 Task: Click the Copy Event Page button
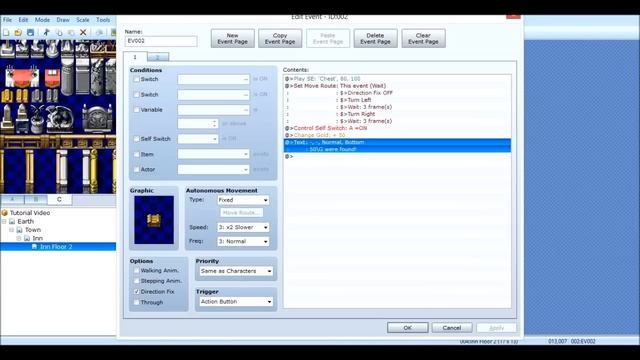(x=280, y=38)
